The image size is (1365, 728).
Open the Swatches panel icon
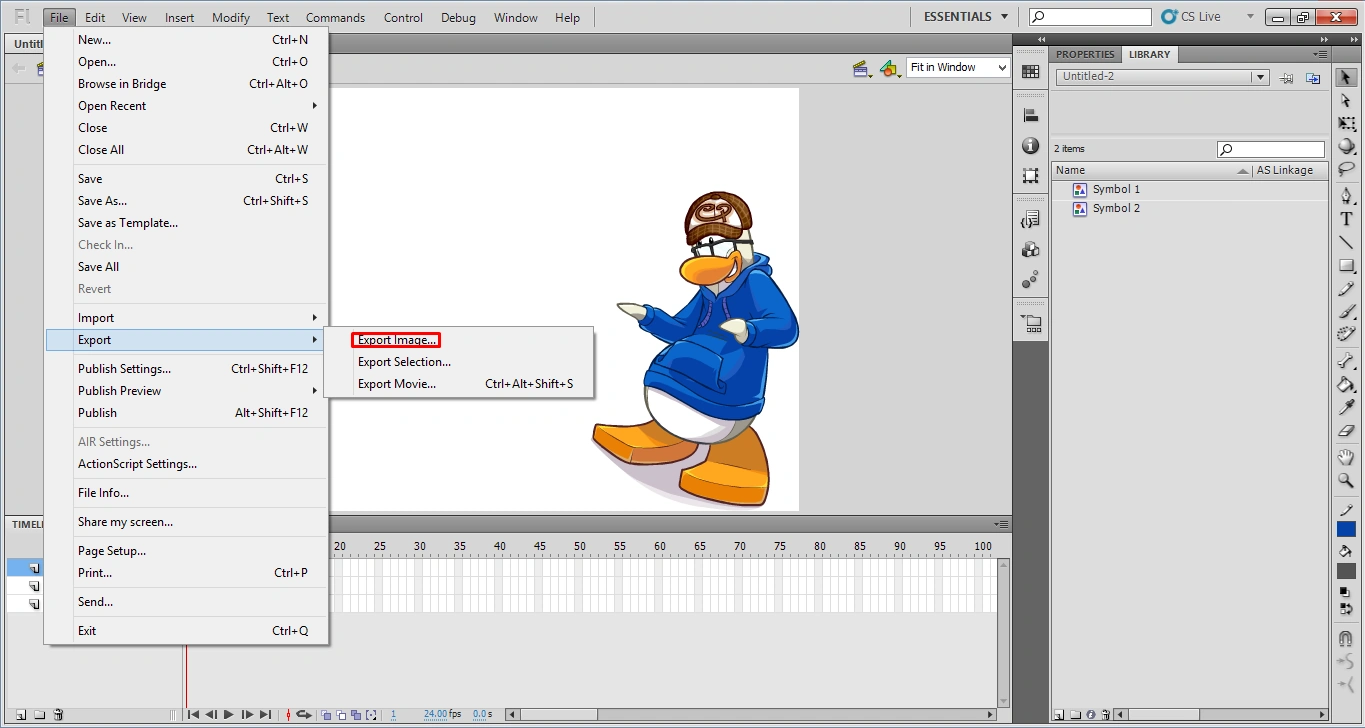[1030, 72]
